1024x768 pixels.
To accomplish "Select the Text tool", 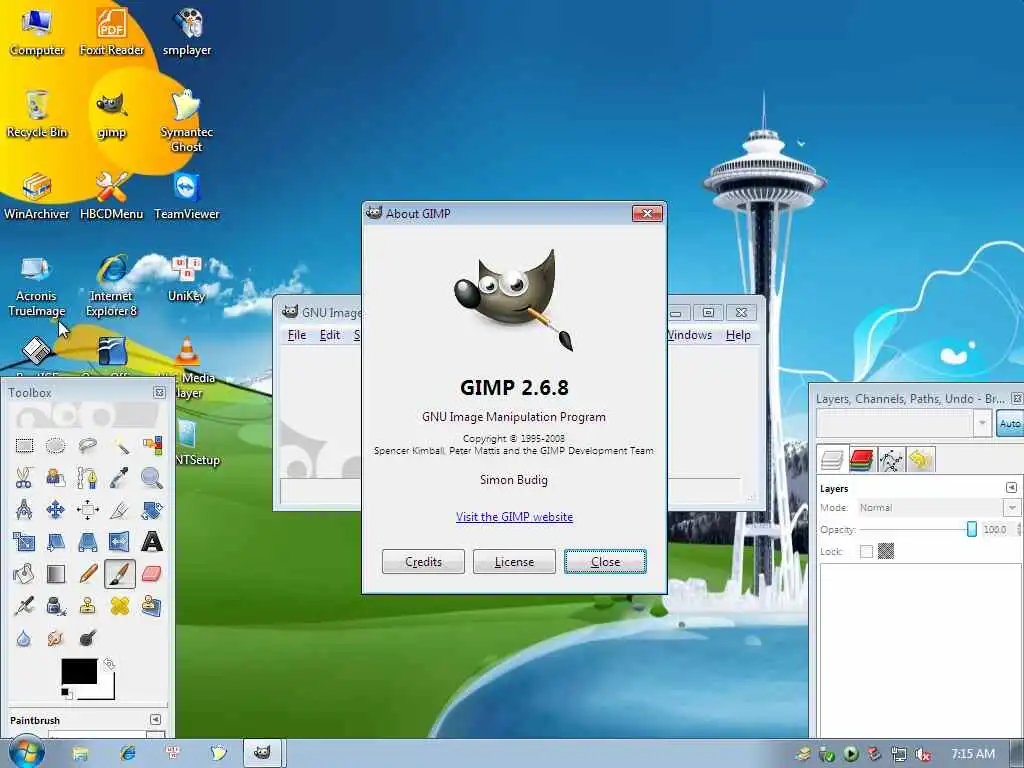I will coord(152,541).
